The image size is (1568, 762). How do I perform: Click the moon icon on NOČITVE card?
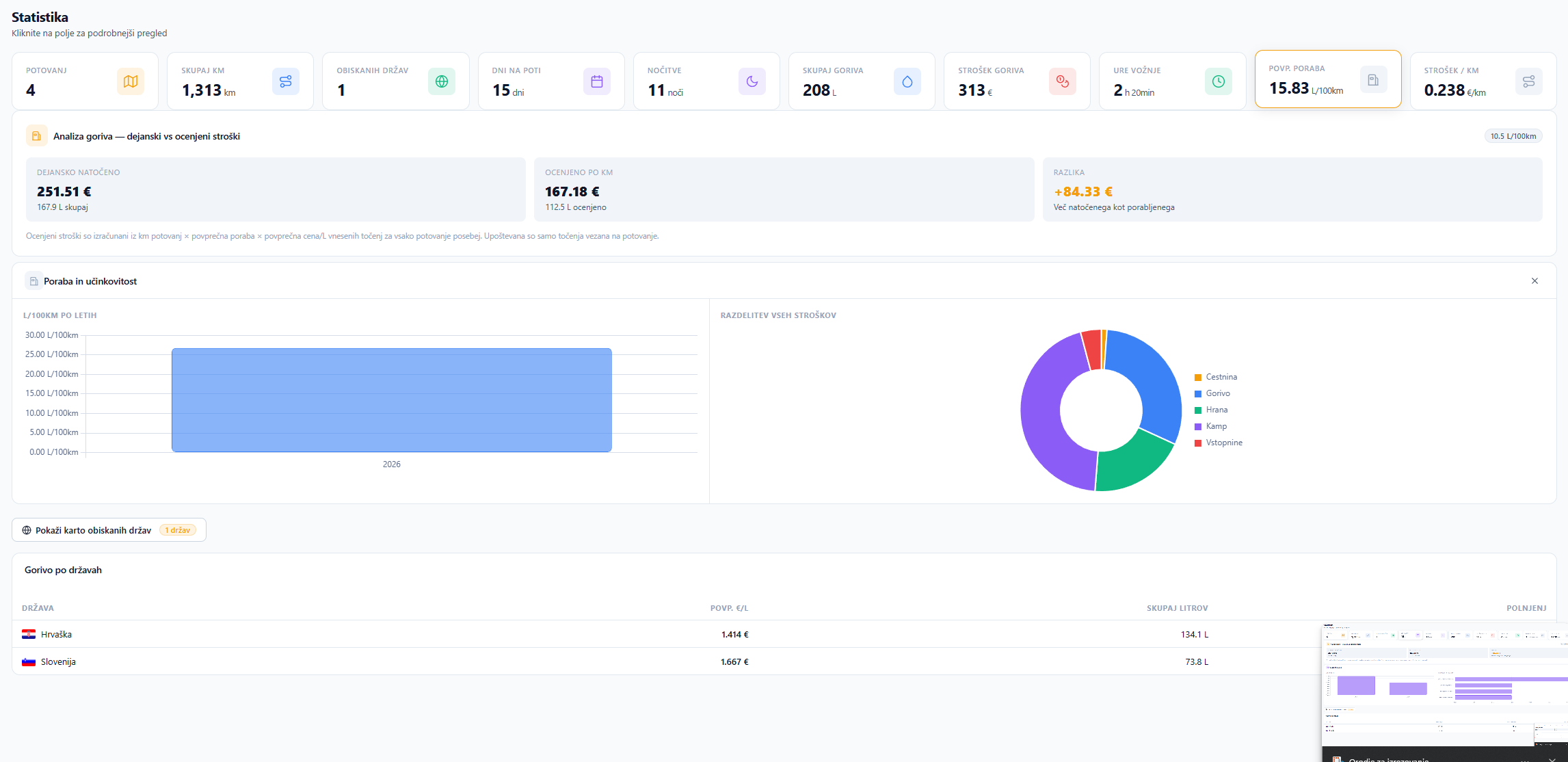(x=752, y=81)
